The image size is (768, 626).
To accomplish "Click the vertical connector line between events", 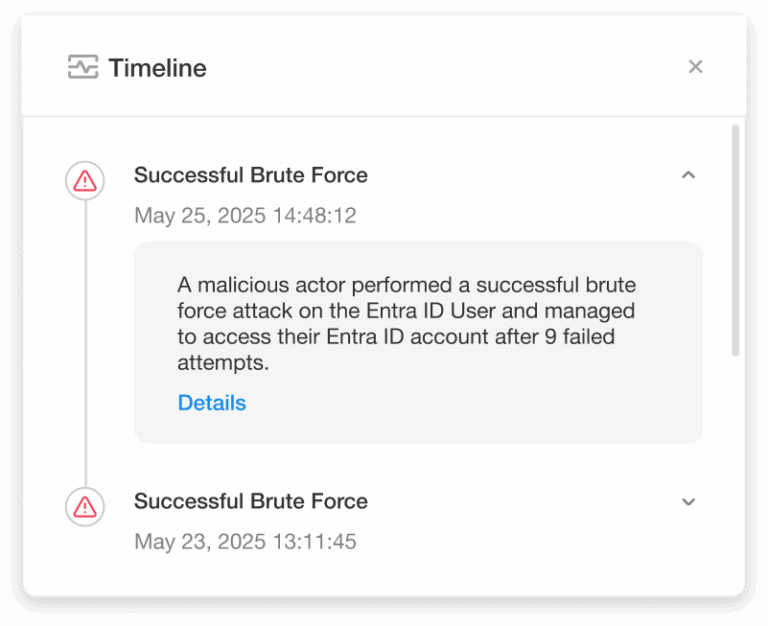I will tap(85, 340).
